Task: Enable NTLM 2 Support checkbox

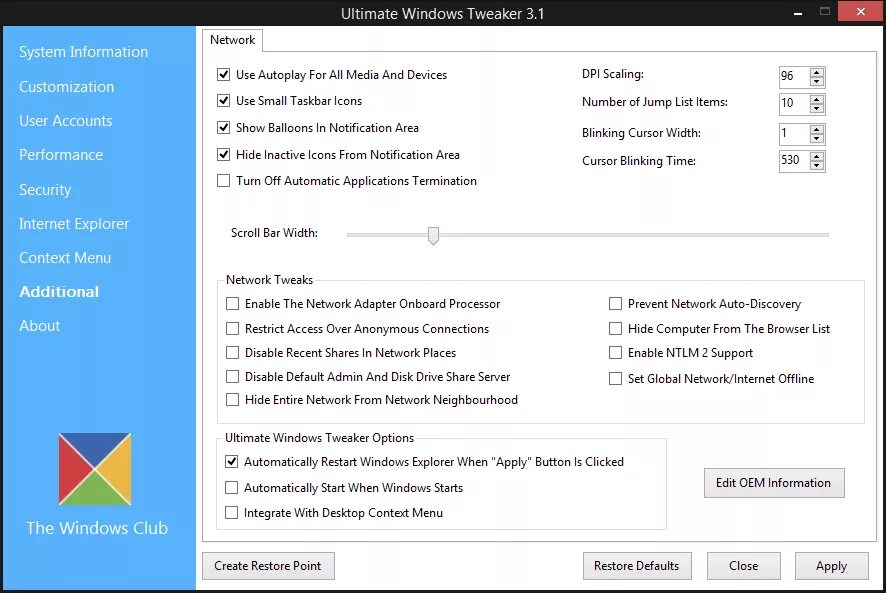Action: pos(615,353)
